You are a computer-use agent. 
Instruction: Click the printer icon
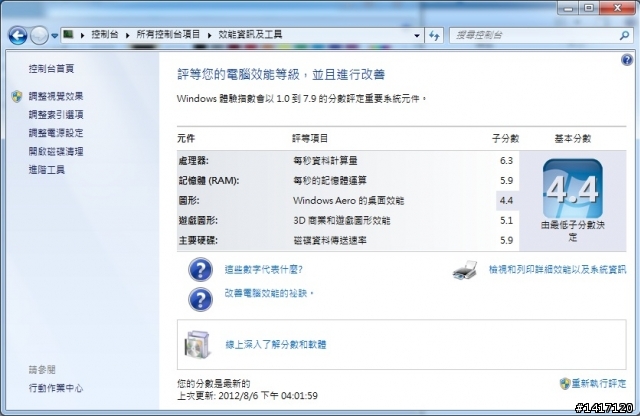[465, 270]
